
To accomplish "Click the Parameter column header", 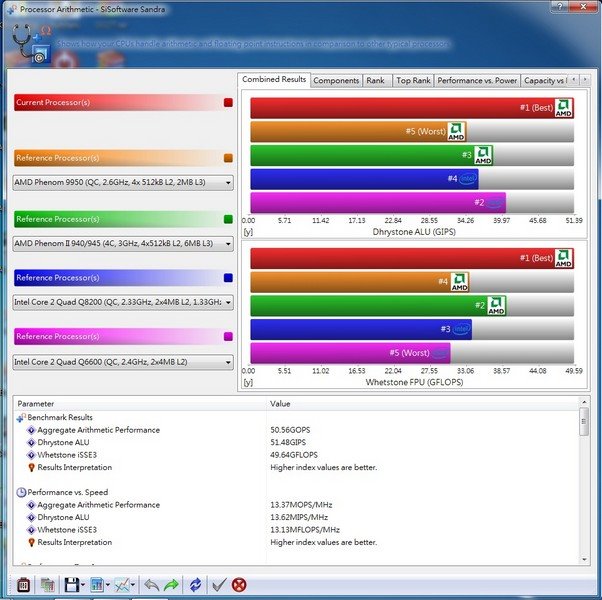I will (x=140, y=404).
